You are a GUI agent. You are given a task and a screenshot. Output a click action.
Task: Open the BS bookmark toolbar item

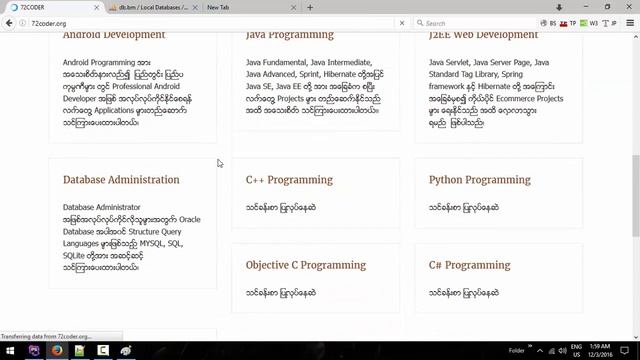click(548, 23)
